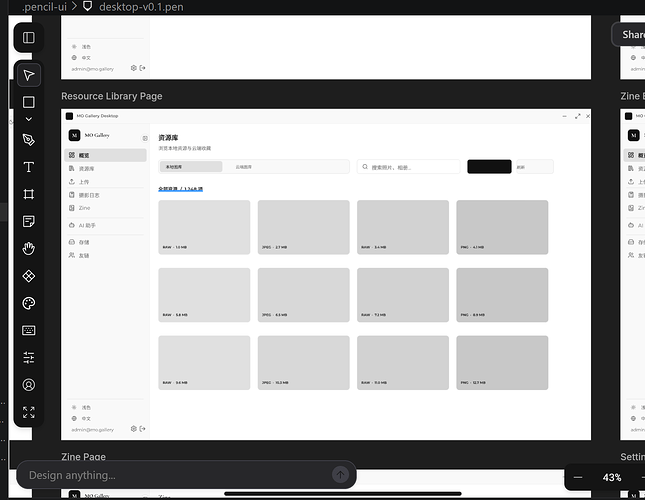Screen dimensions: 645x500
Task: Select the JPEG · 2.7 MB thumbnail
Action: (304, 227)
